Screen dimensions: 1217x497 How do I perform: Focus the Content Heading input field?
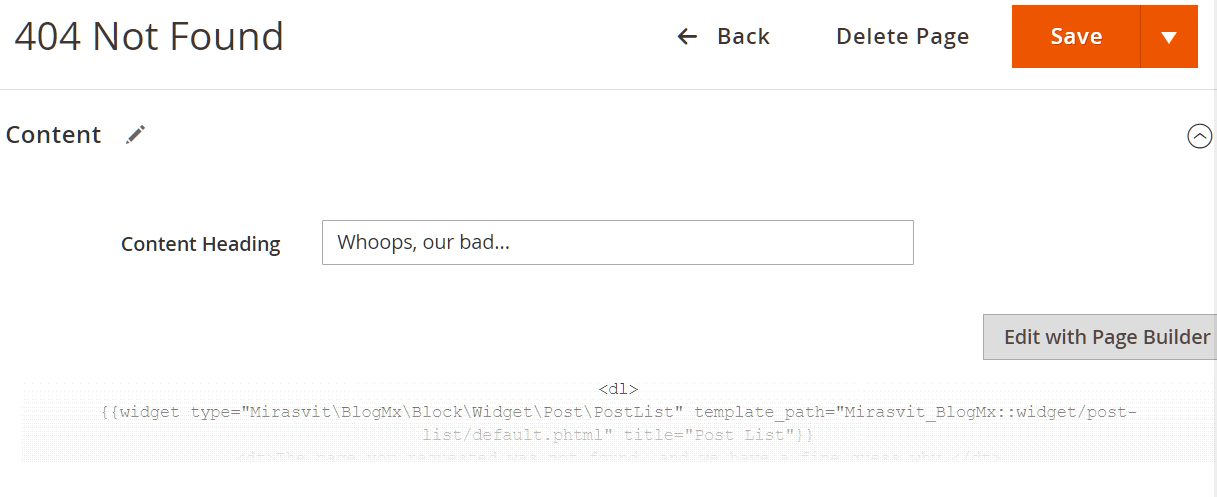[x=617, y=243]
